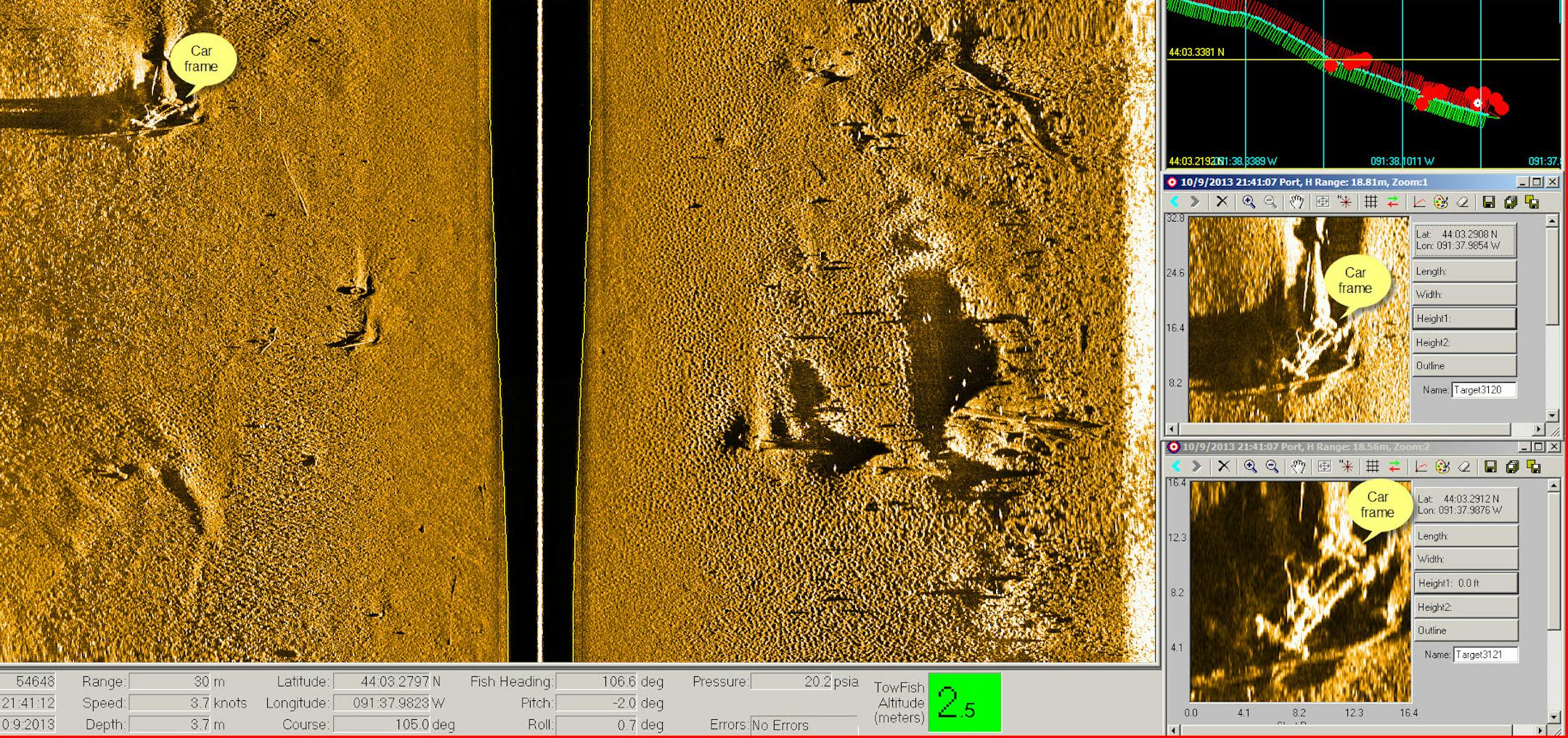Toggle the grid overlay in Target3120 window
The image size is (1568, 738).
1372,203
